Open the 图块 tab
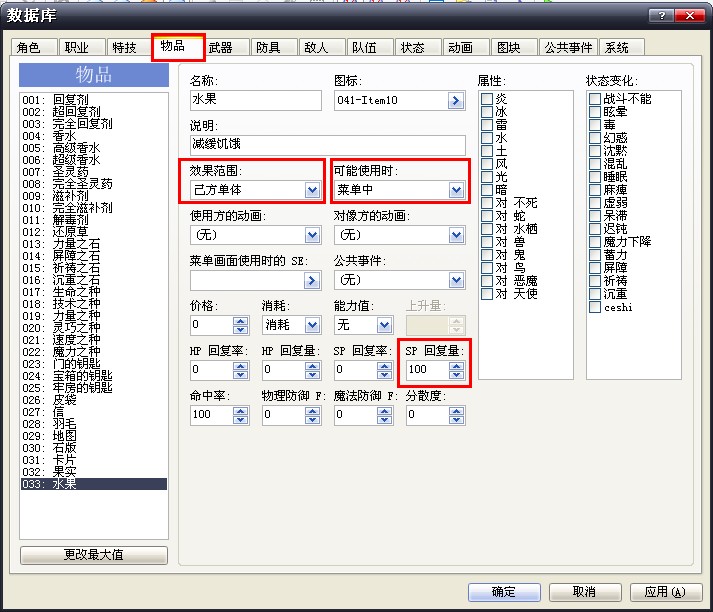 514,47
